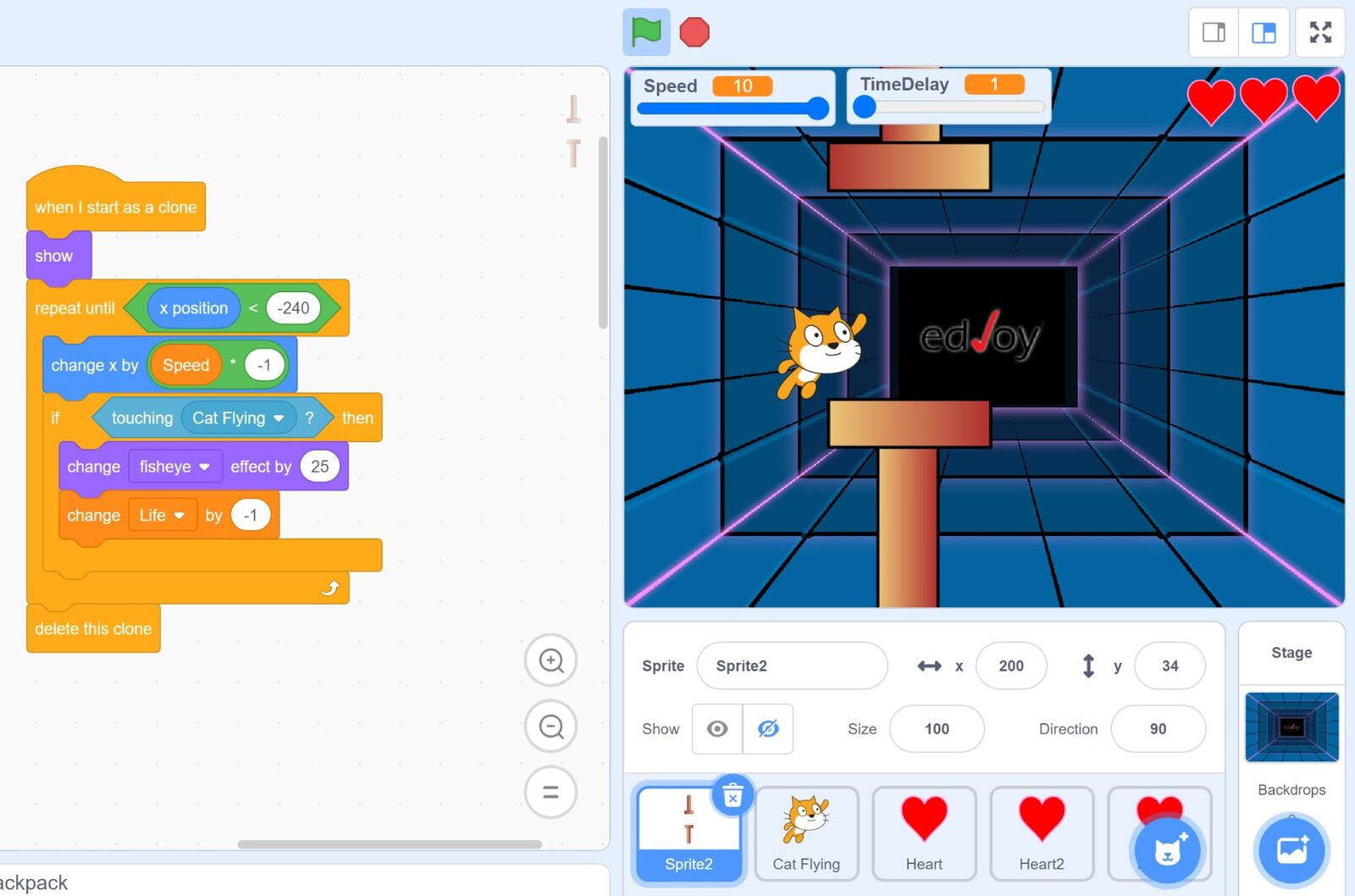Viewport: 1355px width, 896px height.
Task: Select the Heart2 sprite
Action: (1042, 833)
